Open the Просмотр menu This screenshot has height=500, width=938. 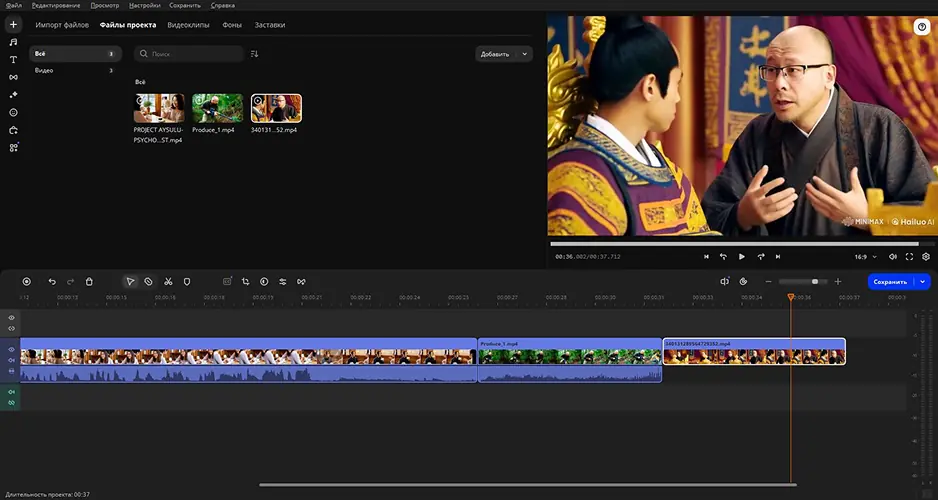(105, 5)
